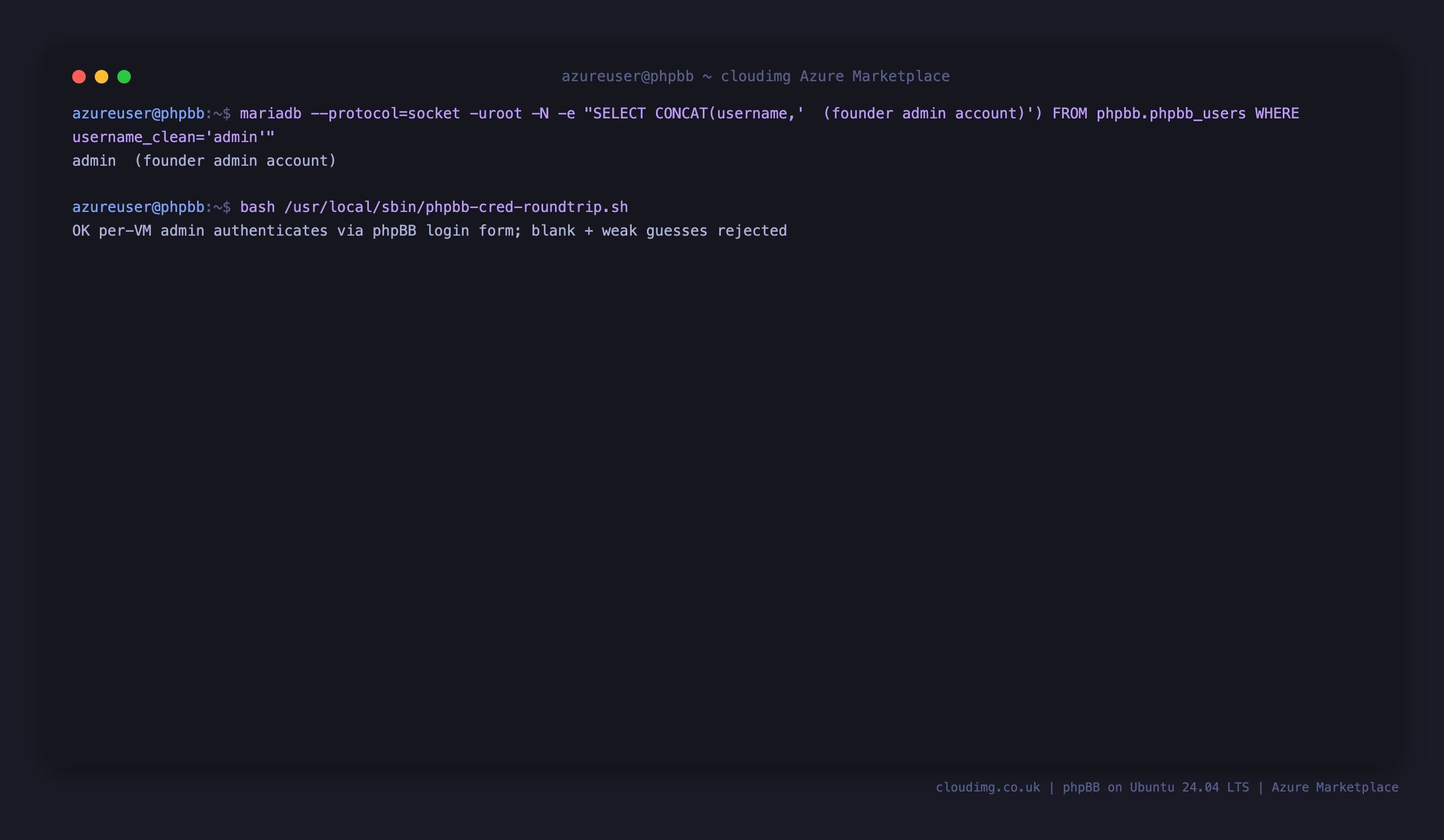This screenshot has height=840, width=1444.
Task: Click the path '/usr/local/sbin/phpbb-cred-roundtrip.sh'
Action: point(456,207)
